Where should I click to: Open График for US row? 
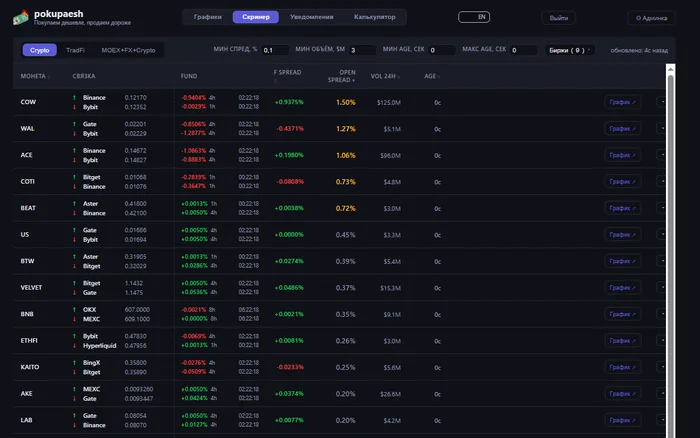[x=622, y=234]
